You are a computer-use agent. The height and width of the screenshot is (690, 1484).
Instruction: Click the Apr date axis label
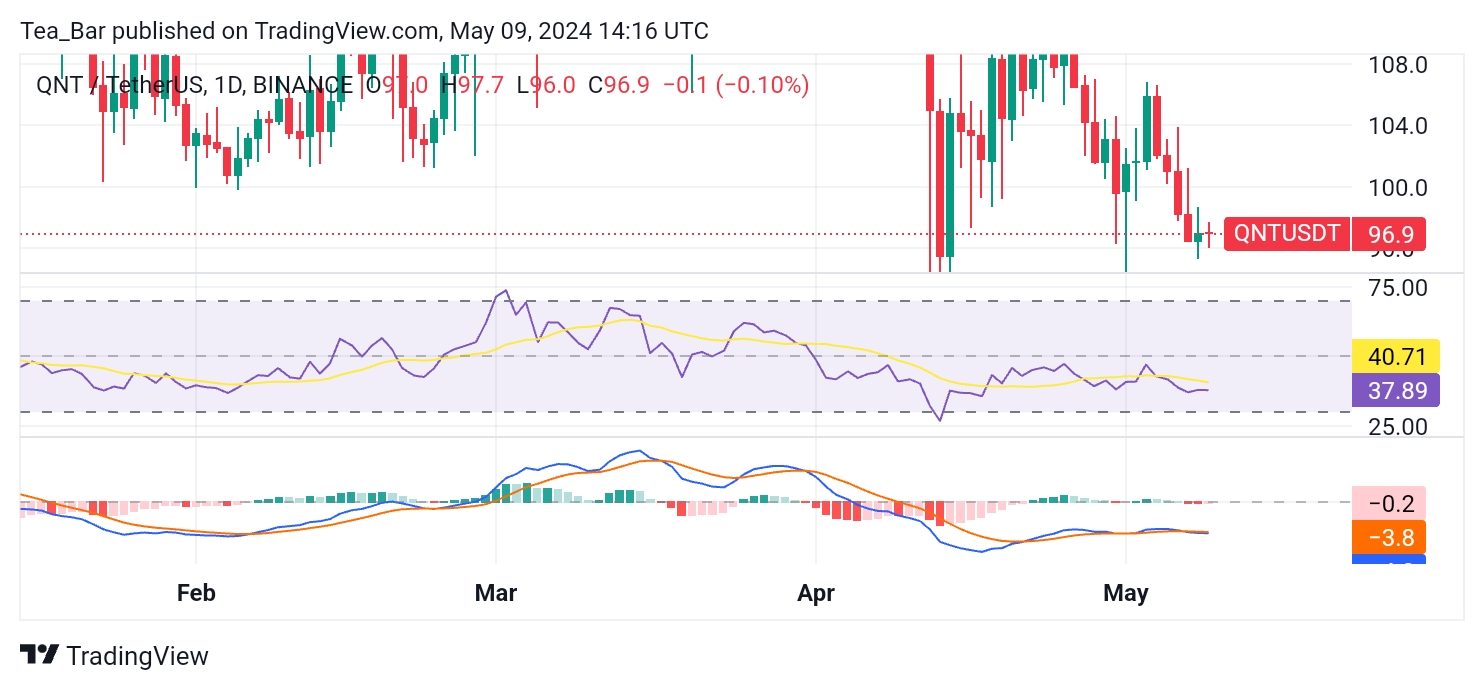pos(816,593)
